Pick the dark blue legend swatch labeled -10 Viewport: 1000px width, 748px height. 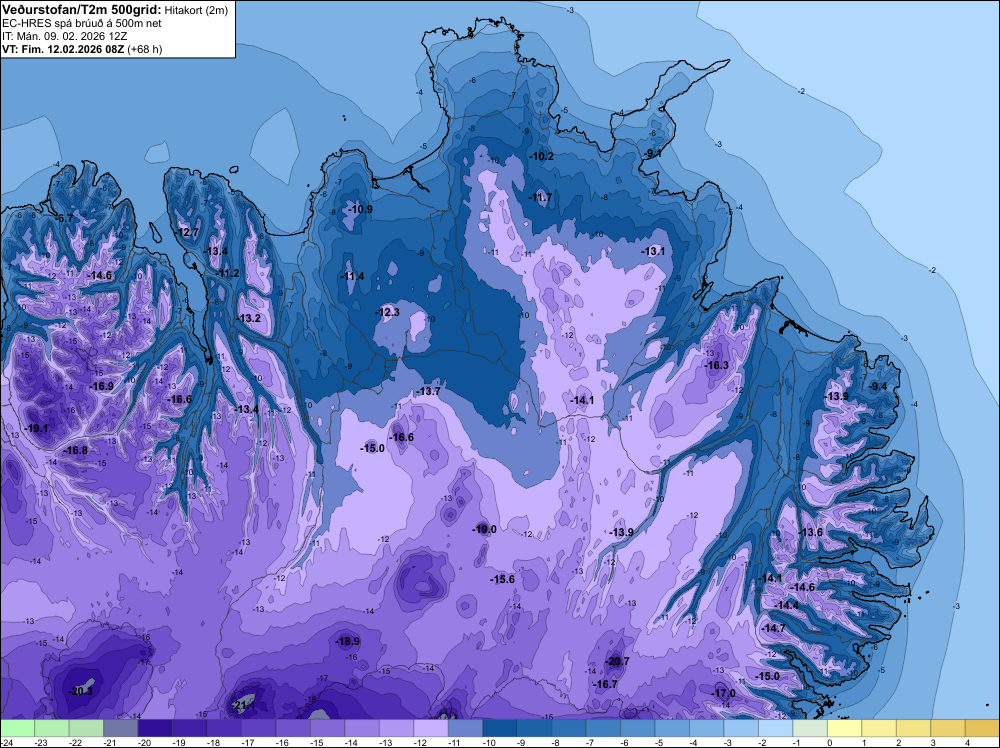coord(499,728)
